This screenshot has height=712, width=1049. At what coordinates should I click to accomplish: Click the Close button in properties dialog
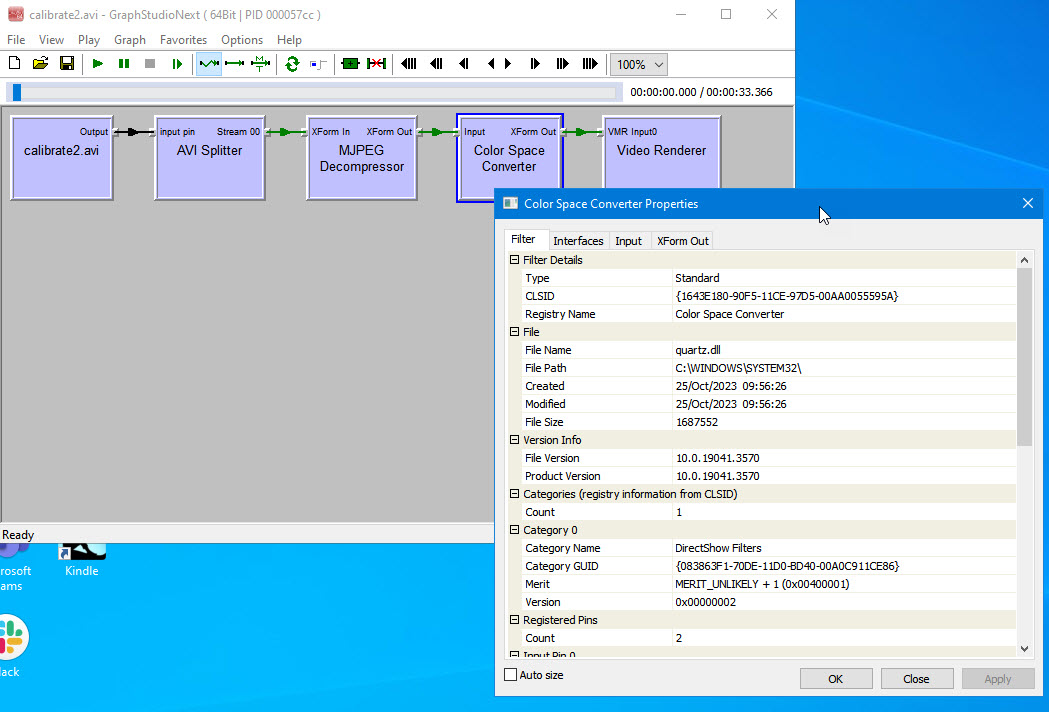916,678
